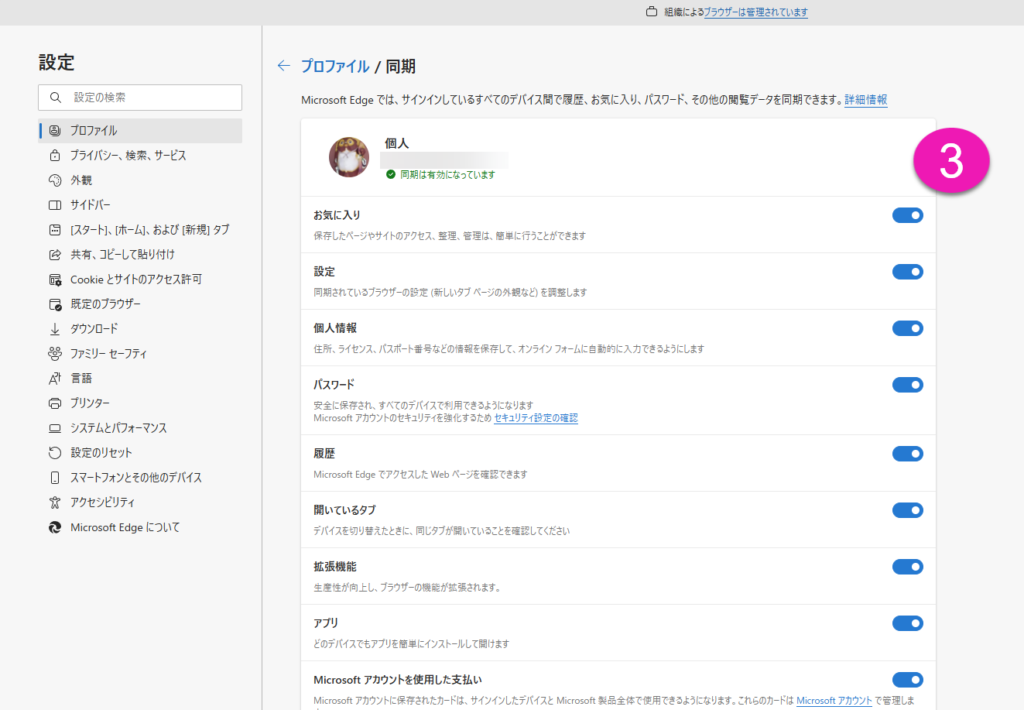Click the プリンター printer icon
The width and height of the screenshot is (1024, 710).
pos(55,403)
